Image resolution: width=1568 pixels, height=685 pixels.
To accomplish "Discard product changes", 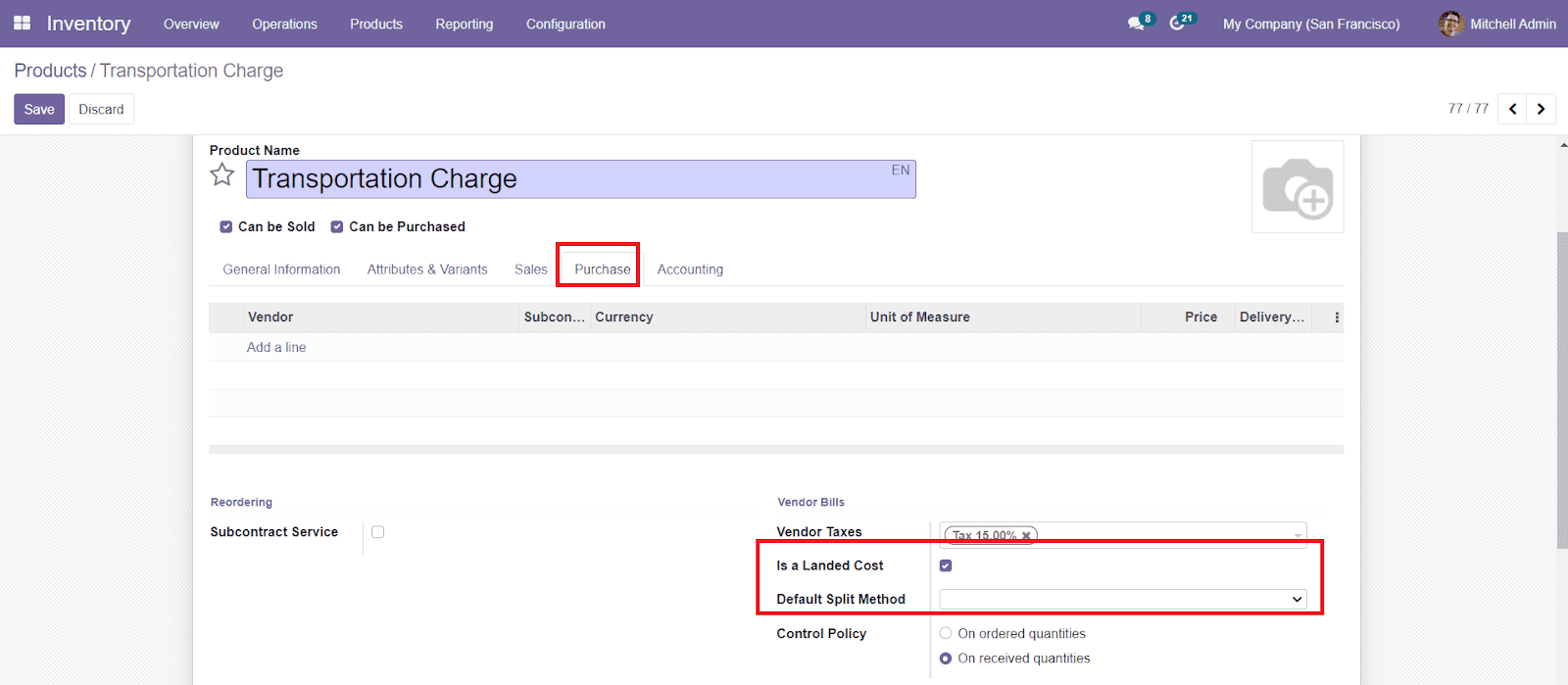I will 101,109.
